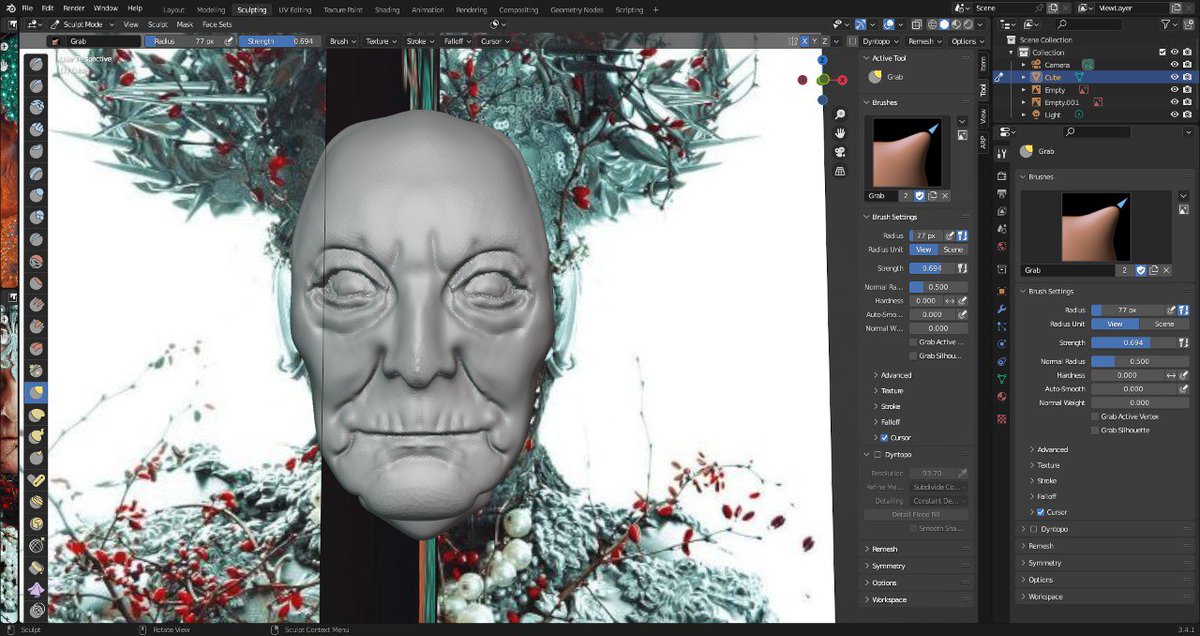Image resolution: width=1200 pixels, height=636 pixels.
Task: Enable Grab Active Vertex in properties panel
Action: pyautogui.click(x=1095, y=416)
